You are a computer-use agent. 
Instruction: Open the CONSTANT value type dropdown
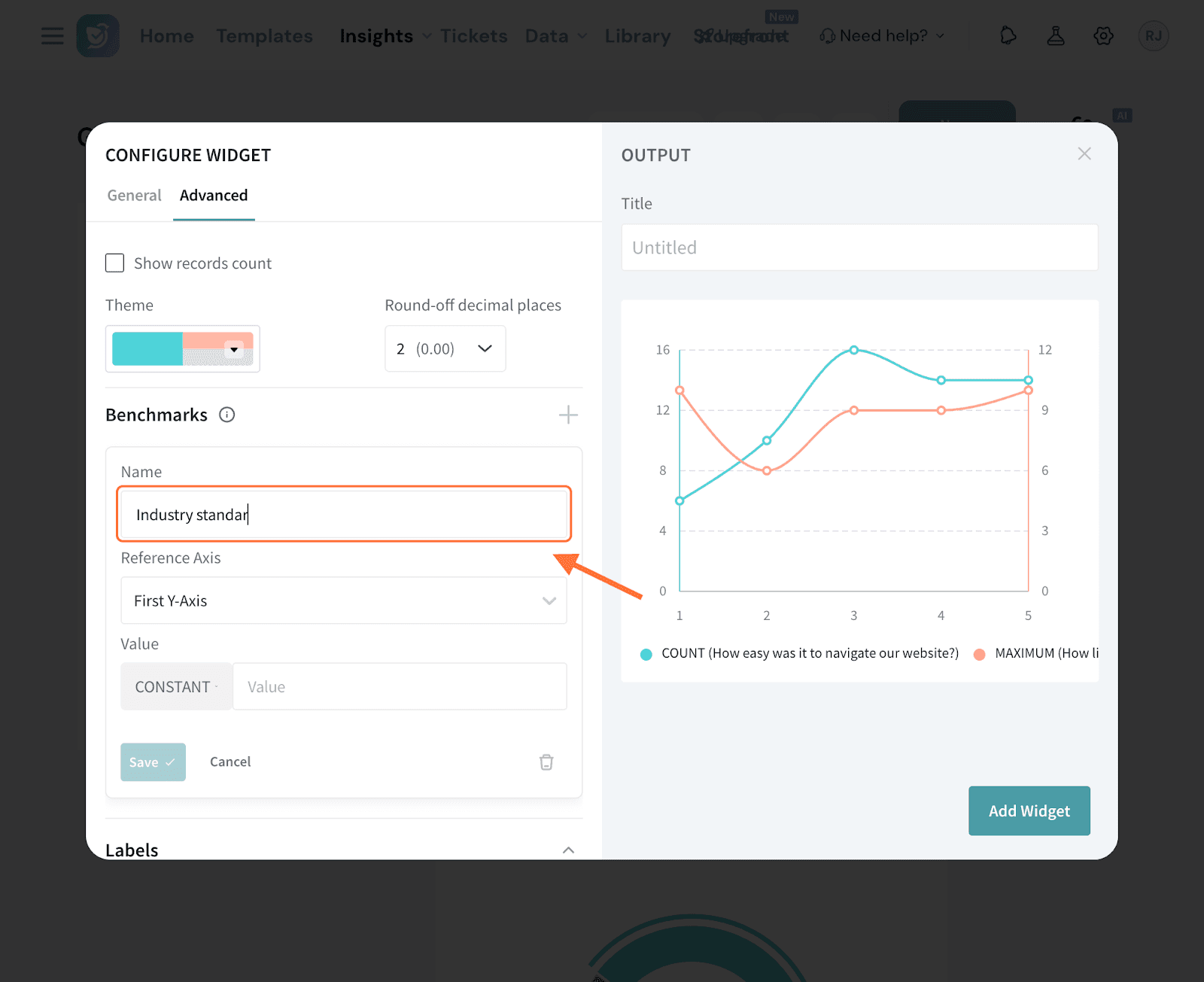pos(176,687)
